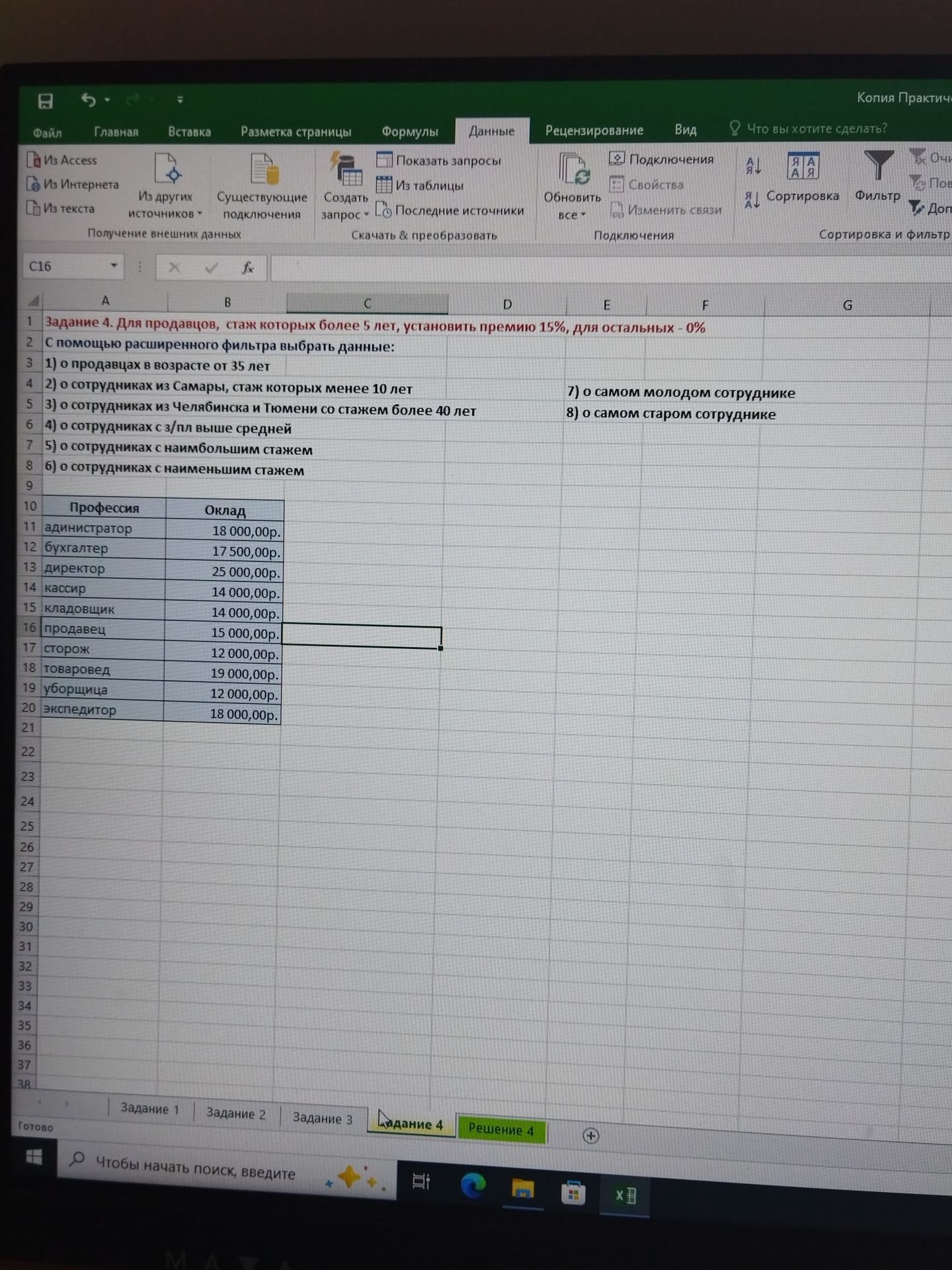
Task: Switch to the Formulas (Формулы) ribbon tab
Action: point(410,132)
